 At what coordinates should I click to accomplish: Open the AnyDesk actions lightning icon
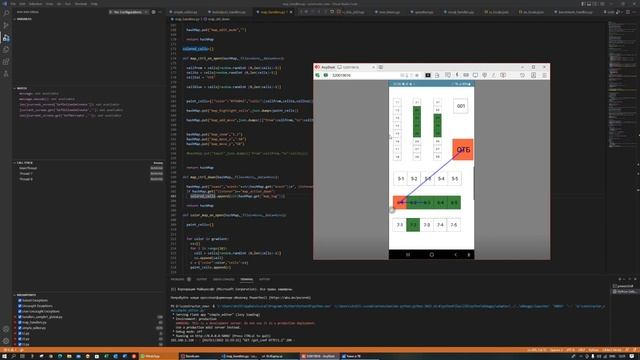[x=457, y=75]
